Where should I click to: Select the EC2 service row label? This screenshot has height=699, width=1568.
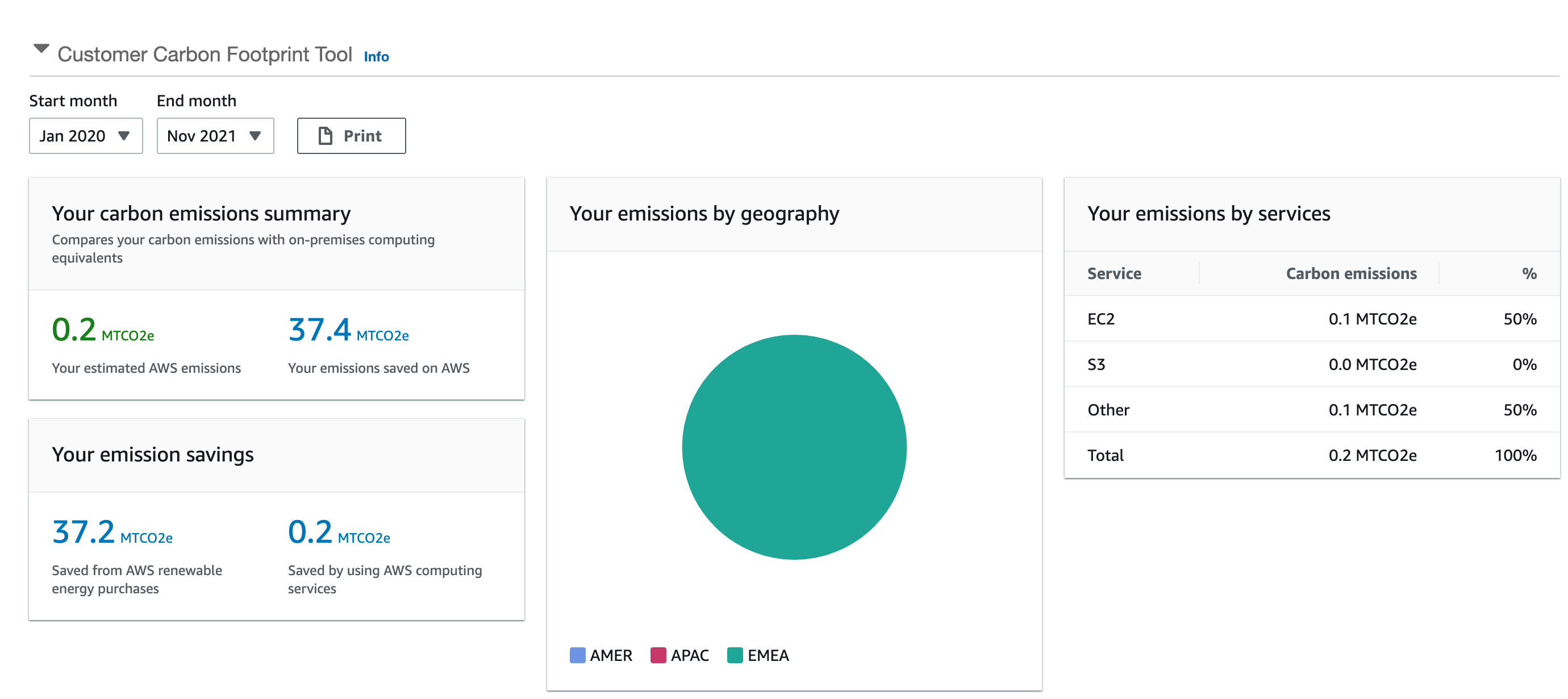[x=1100, y=319]
